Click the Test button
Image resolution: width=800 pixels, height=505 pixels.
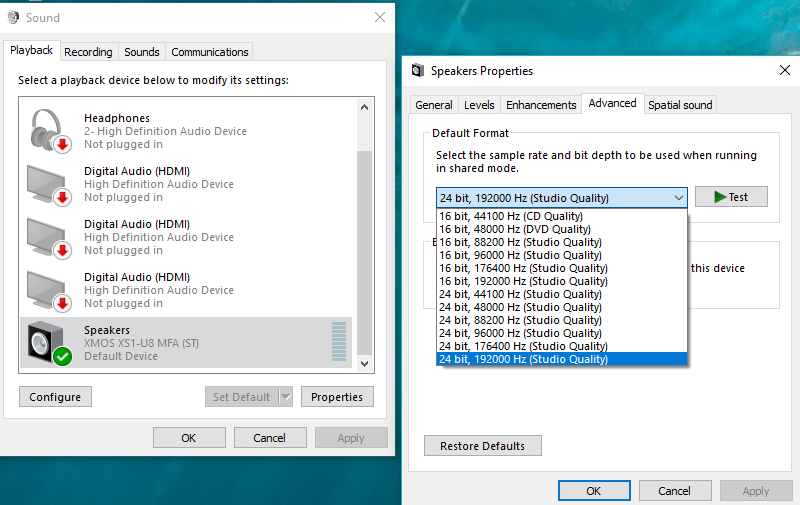[731, 197]
